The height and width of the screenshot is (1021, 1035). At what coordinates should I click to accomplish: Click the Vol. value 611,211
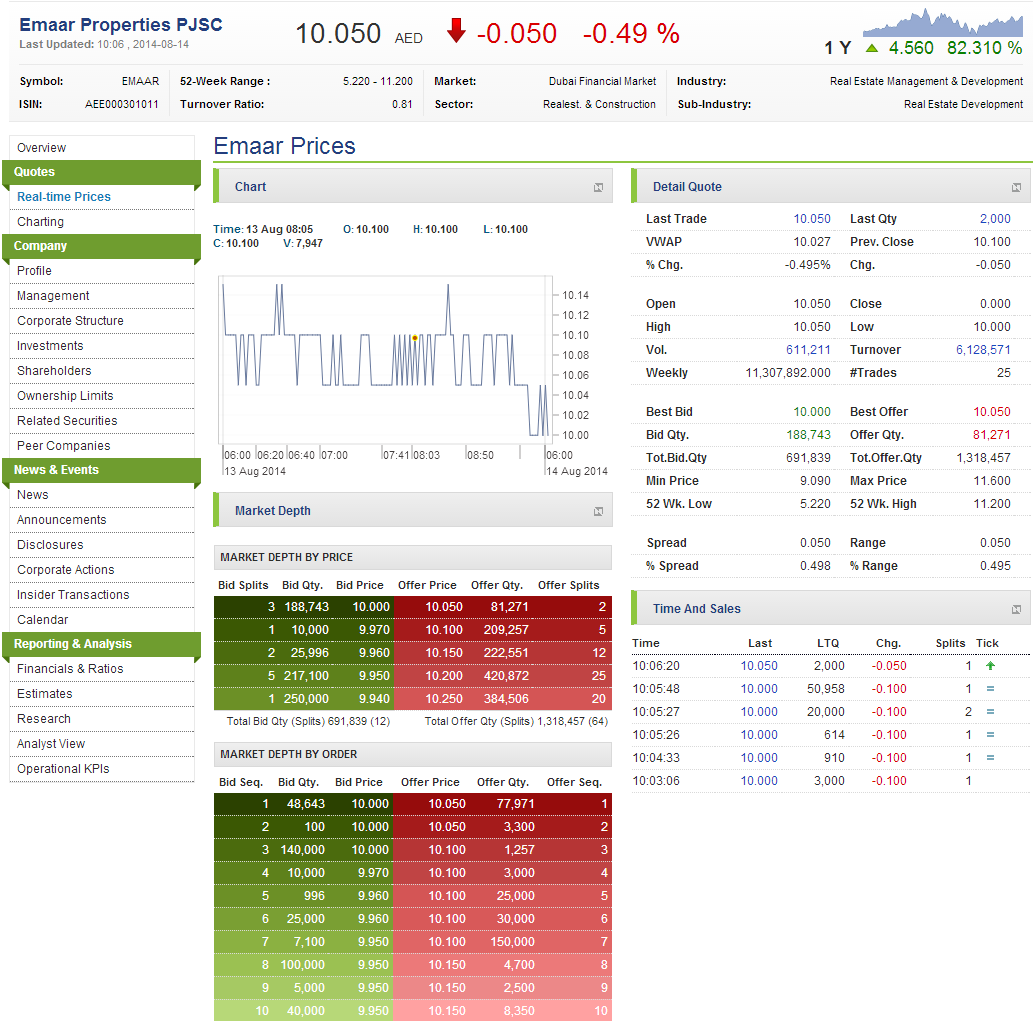coord(808,350)
